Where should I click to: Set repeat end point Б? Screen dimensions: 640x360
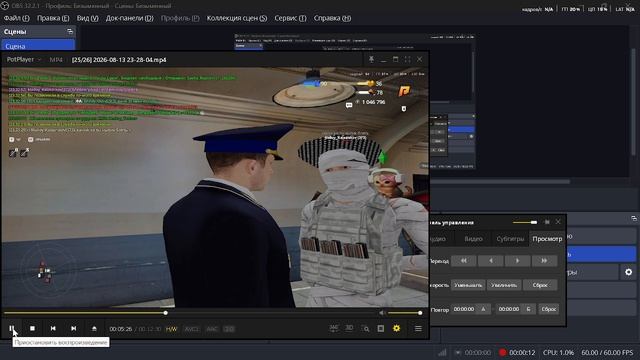[x=528, y=309]
